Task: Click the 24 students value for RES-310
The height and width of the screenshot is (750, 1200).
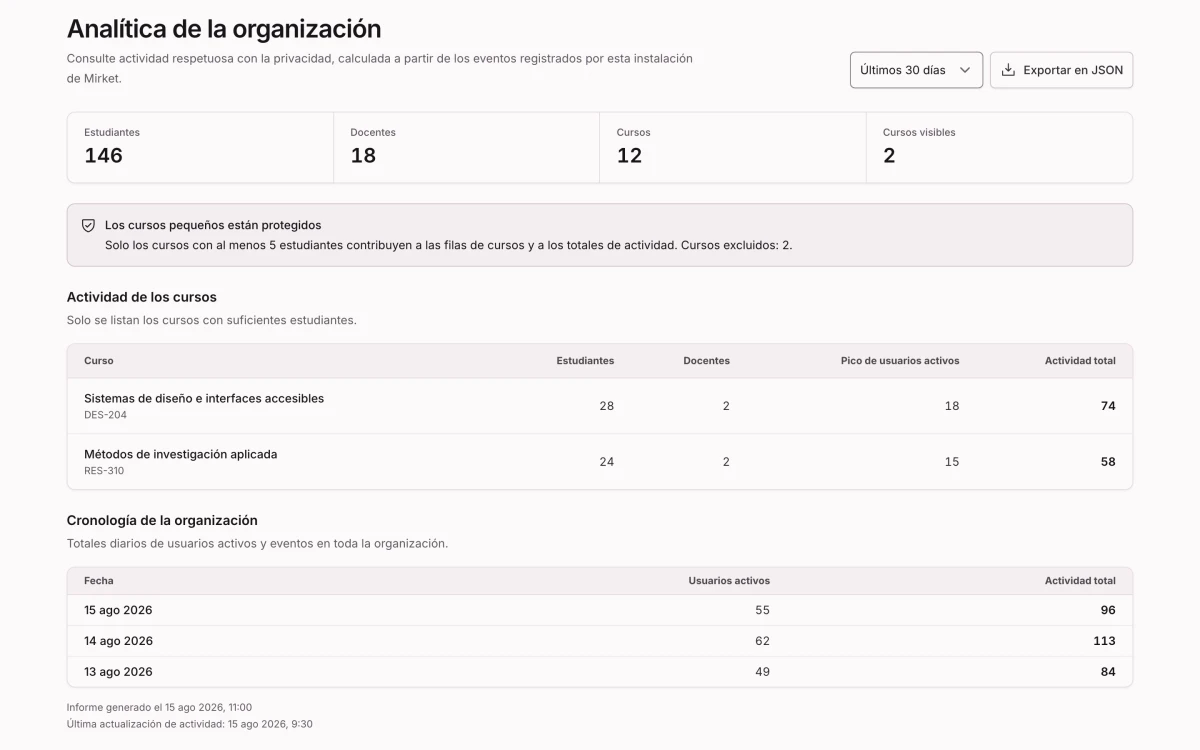Action: [x=607, y=462]
